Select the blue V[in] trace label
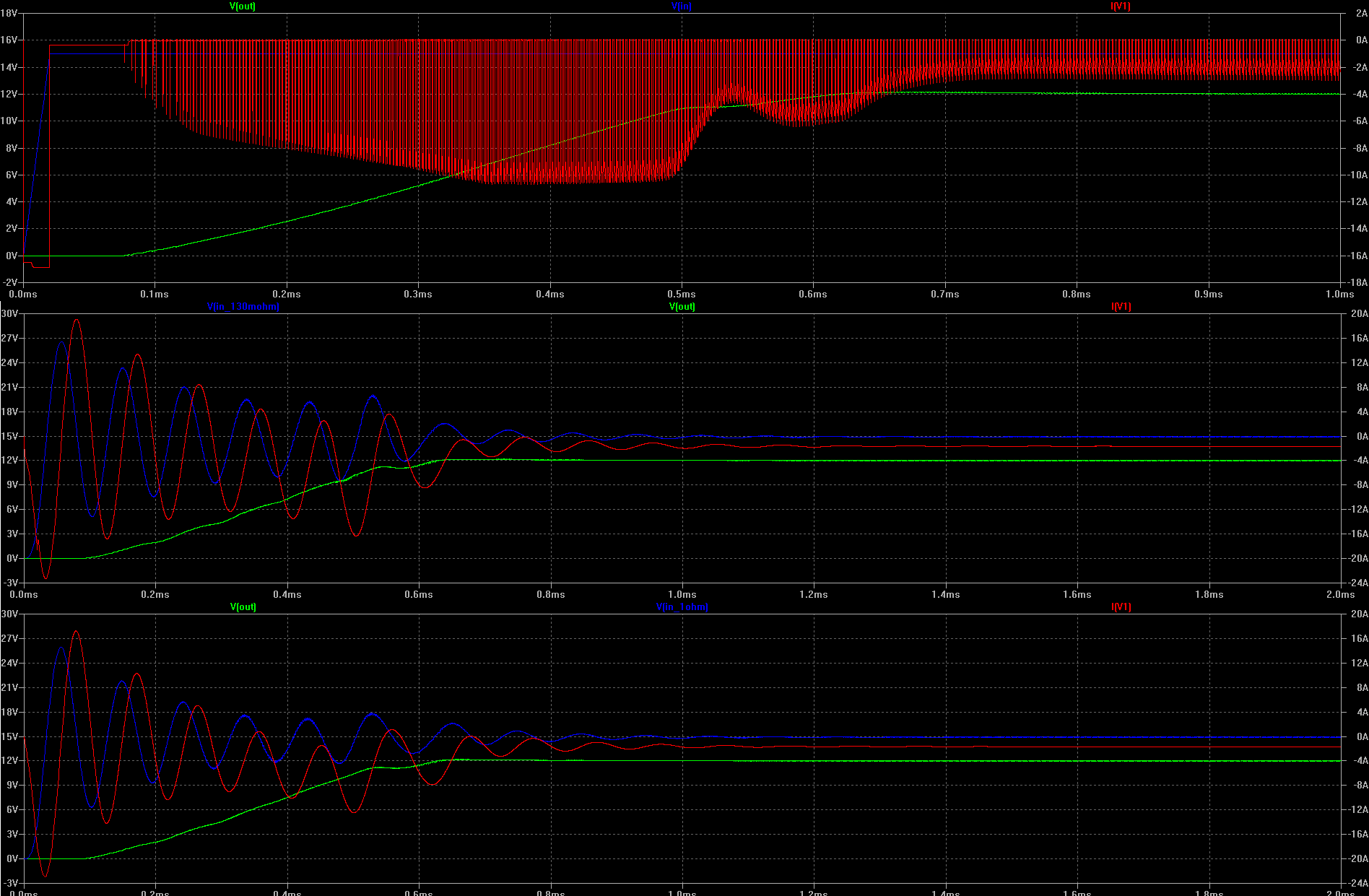Viewport: 1369px width, 896px height. [681, 6]
